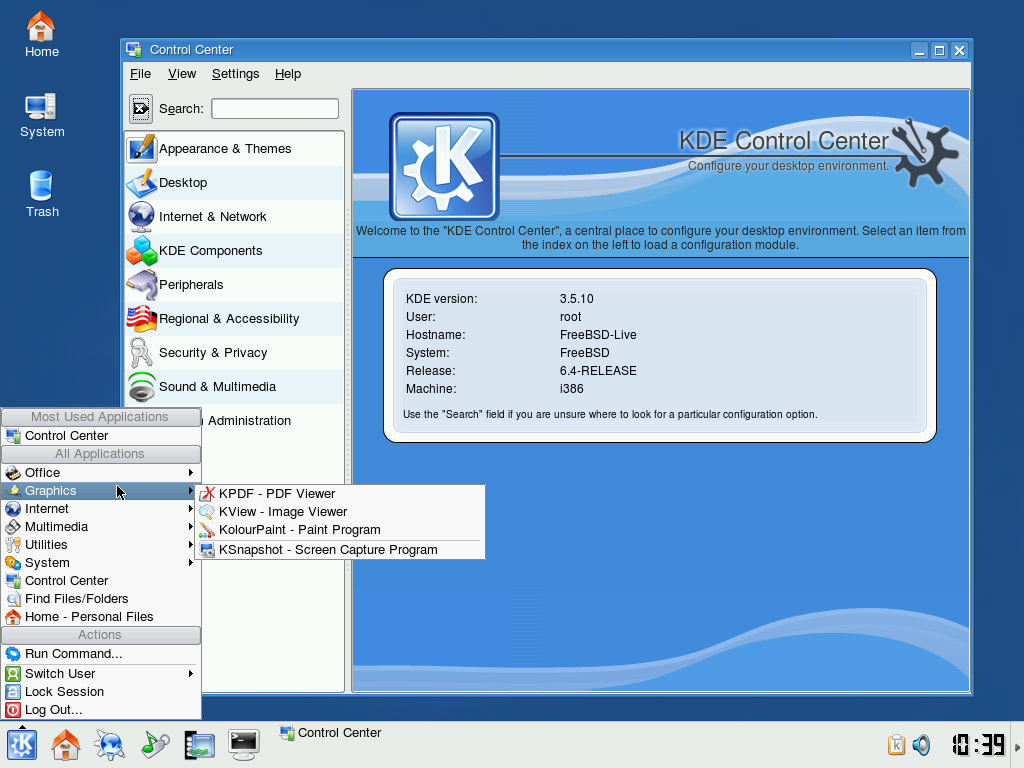Click the Klipper clipboard tray icon
This screenshot has height=768, width=1024.
click(x=897, y=745)
